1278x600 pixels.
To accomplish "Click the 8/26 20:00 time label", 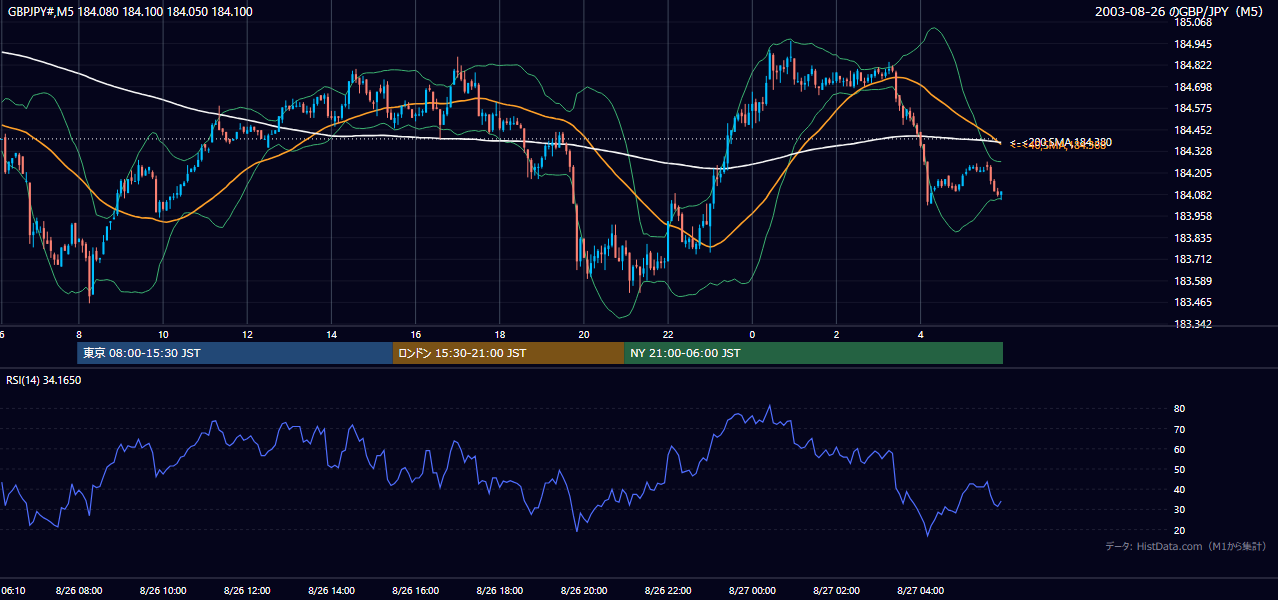I will (x=584, y=591).
